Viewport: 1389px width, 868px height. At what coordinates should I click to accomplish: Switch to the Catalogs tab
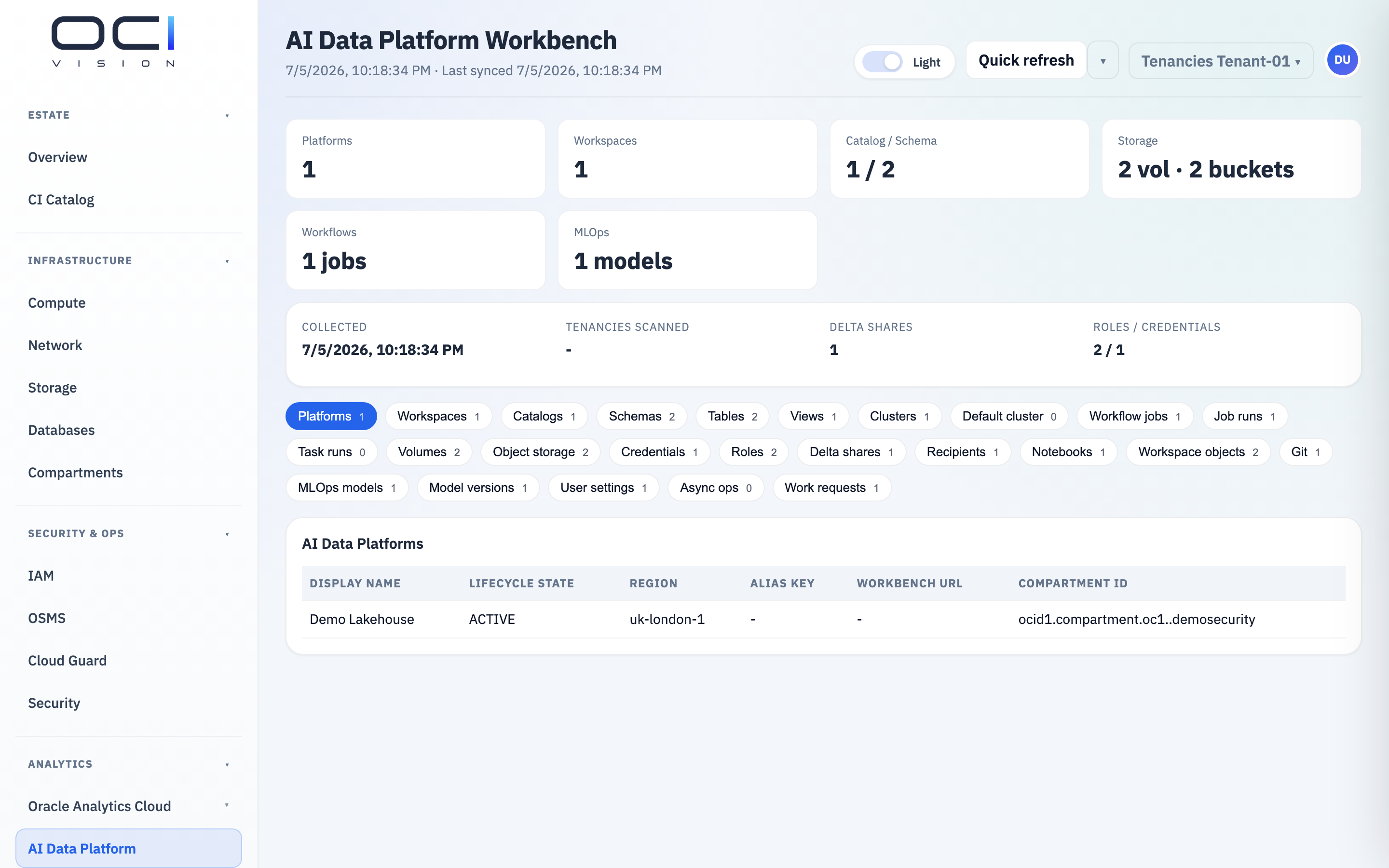pyautogui.click(x=544, y=416)
